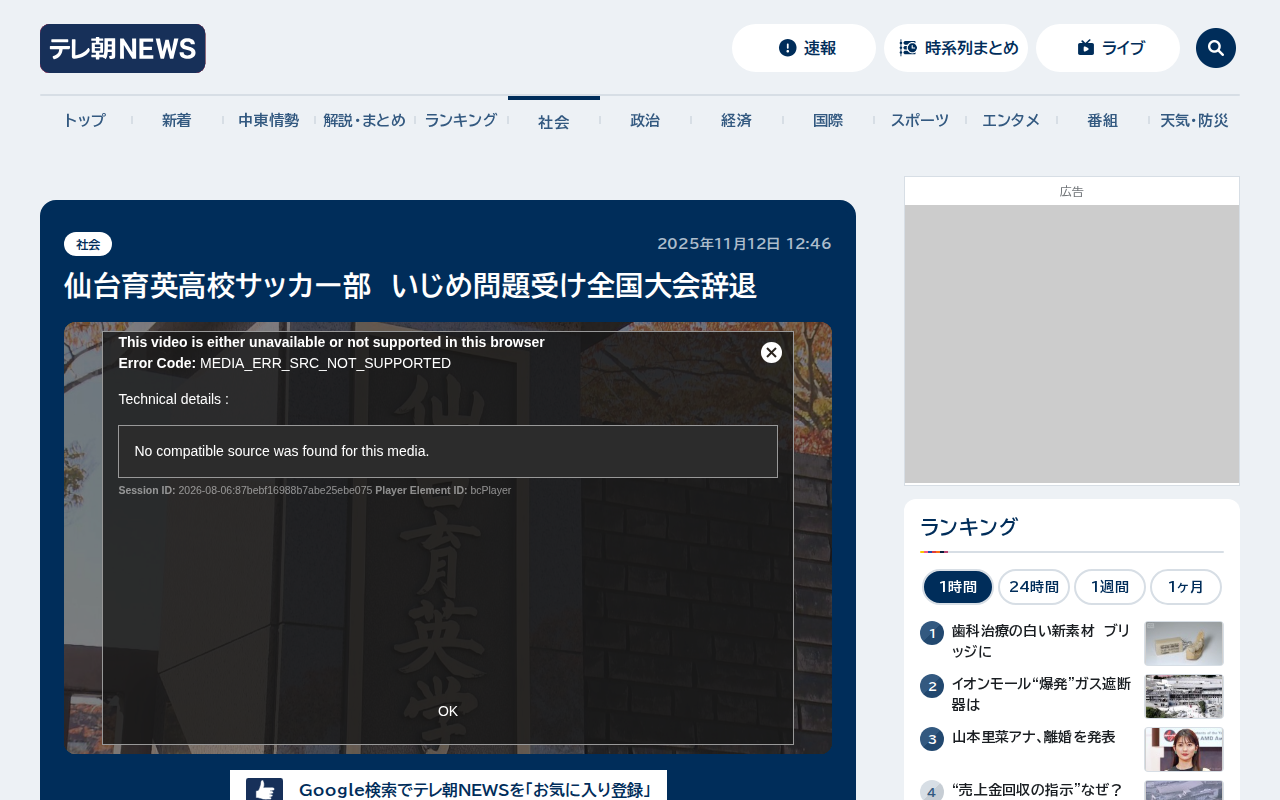Open ranking article イオンモール"爆発"ガス遮断器は
Image resolution: width=1280 pixels, height=800 pixels.
click(x=1041, y=694)
